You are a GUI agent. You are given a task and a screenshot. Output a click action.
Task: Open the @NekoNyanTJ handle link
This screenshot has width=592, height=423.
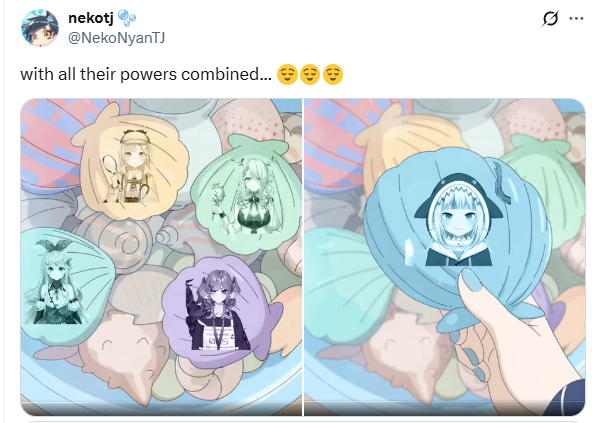(x=116, y=38)
